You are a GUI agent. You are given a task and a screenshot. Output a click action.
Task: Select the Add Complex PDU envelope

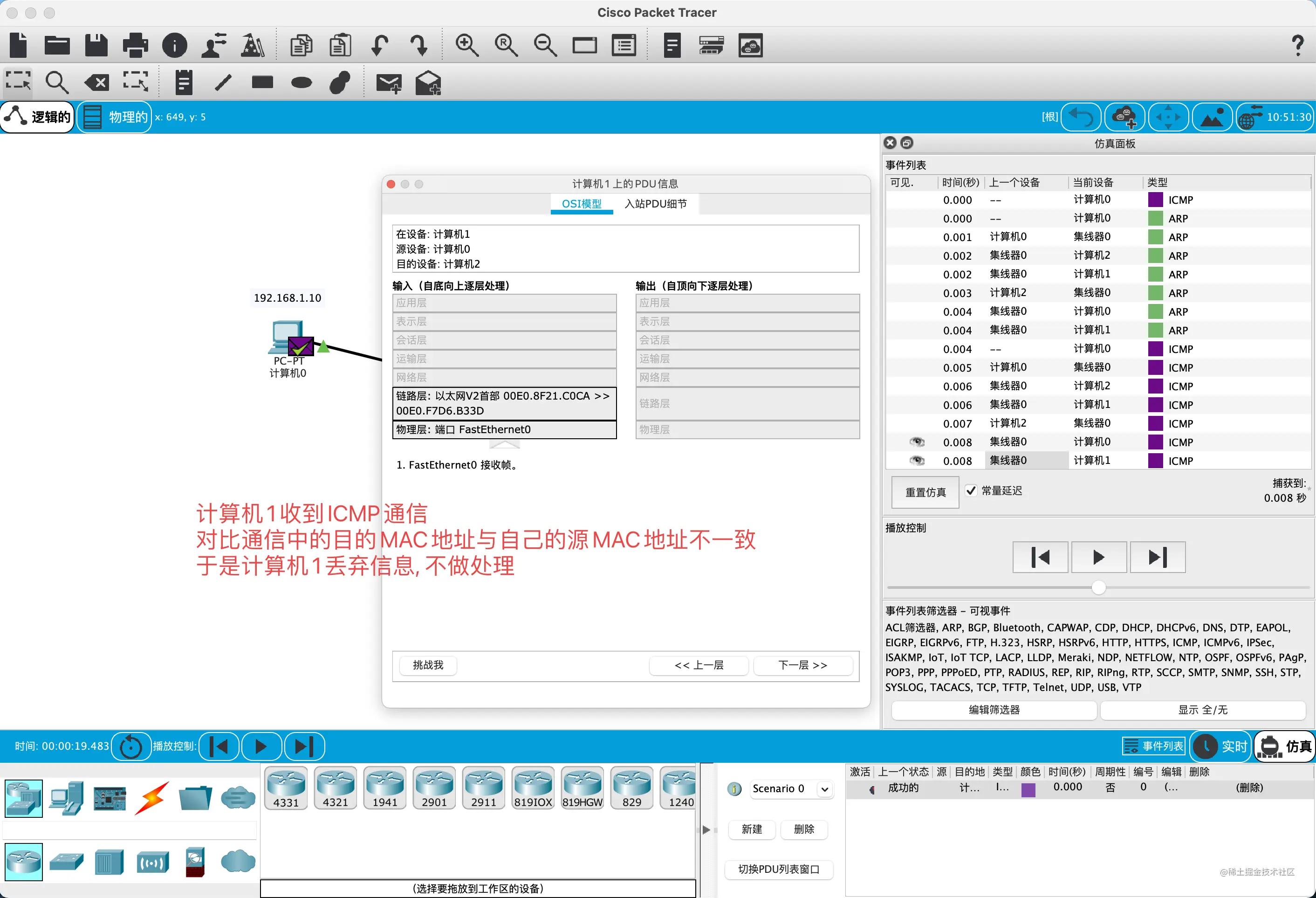pyautogui.click(x=428, y=83)
